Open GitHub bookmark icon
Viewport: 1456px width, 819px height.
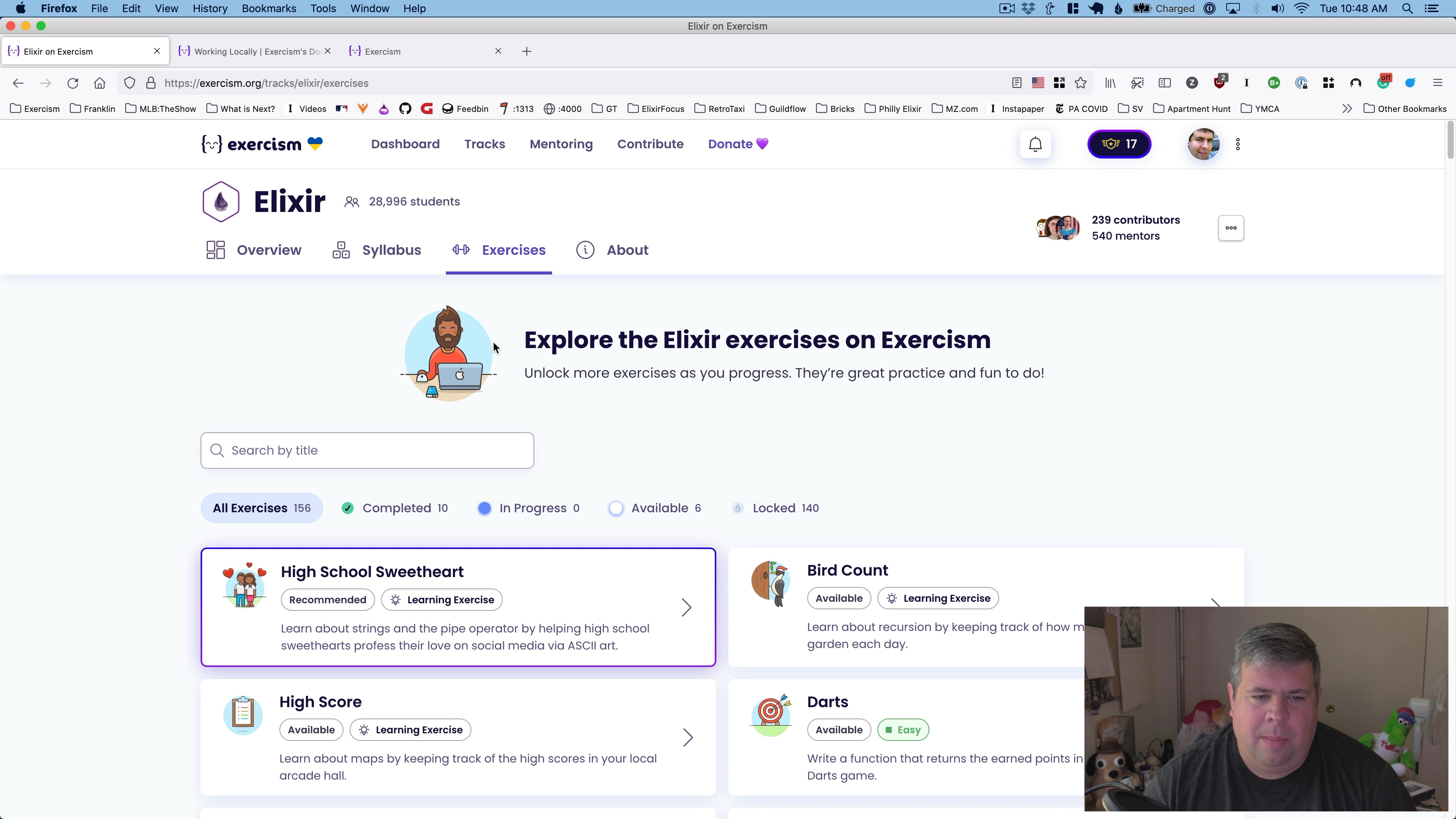[x=405, y=108]
